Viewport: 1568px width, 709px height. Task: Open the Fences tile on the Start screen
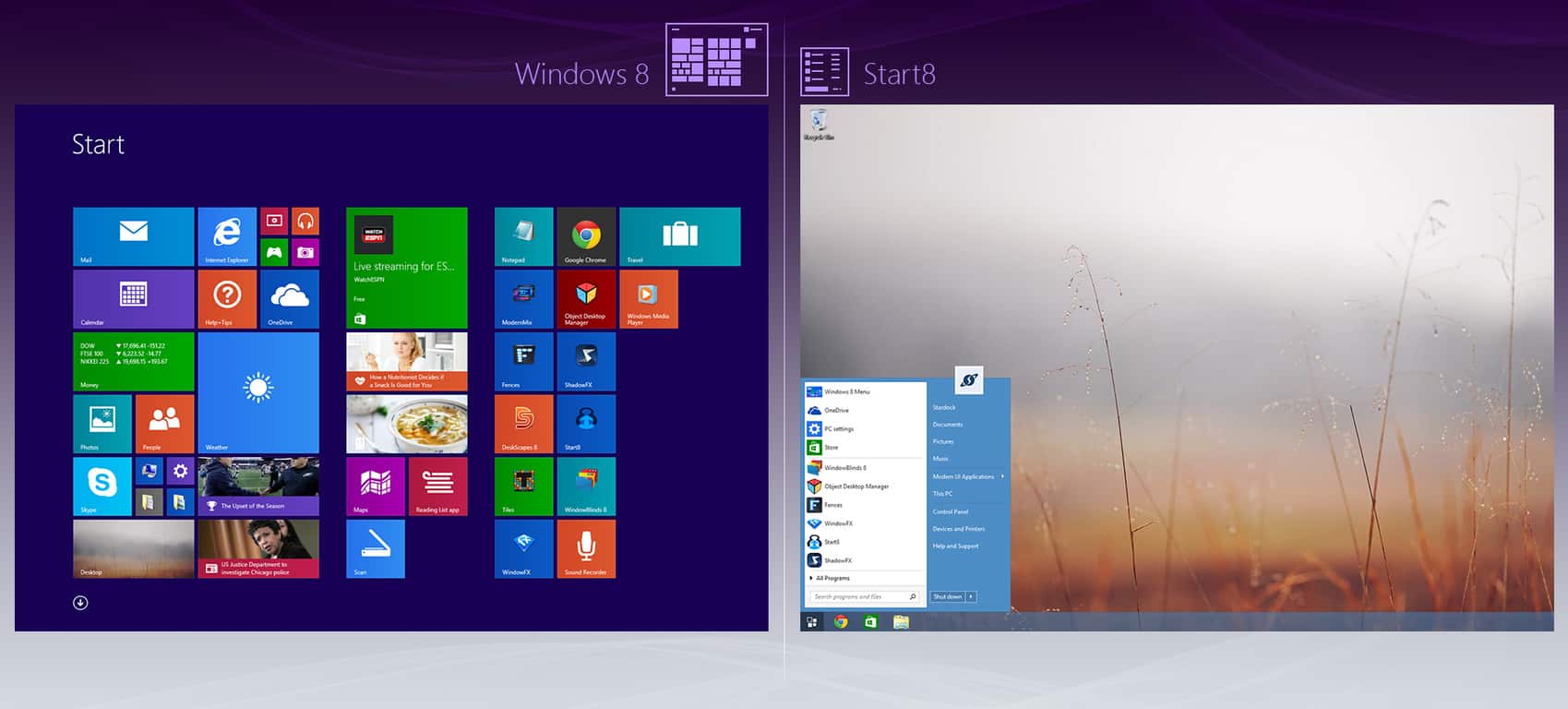click(524, 362)
